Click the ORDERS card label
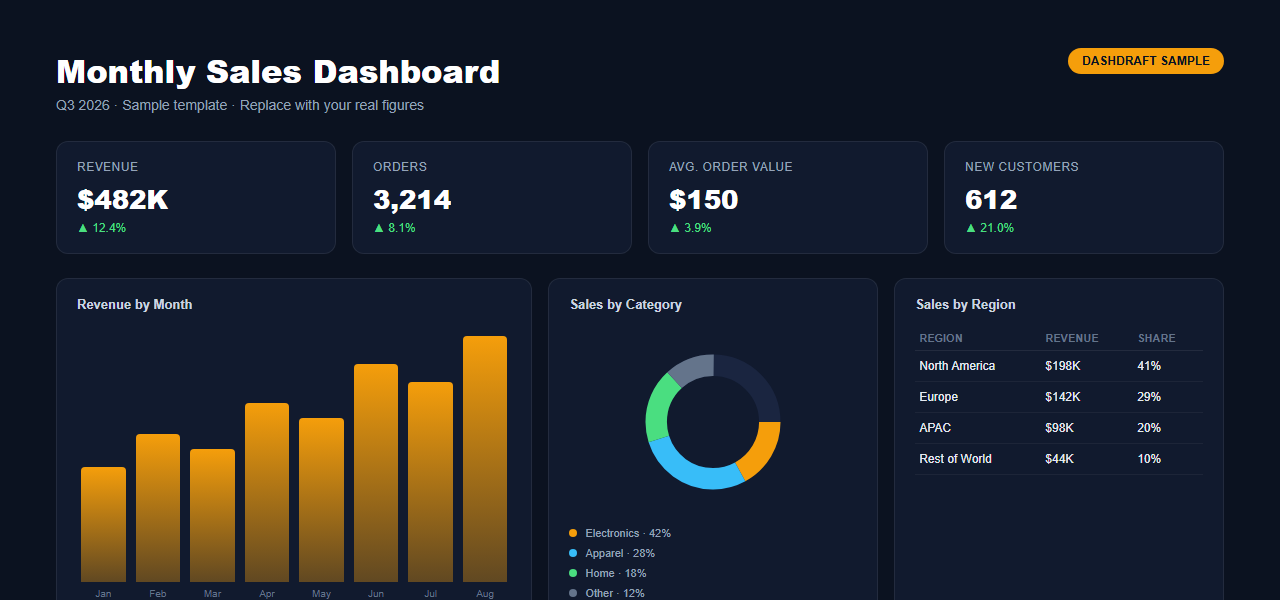The image size is (1280, 600). pos(400,167)
